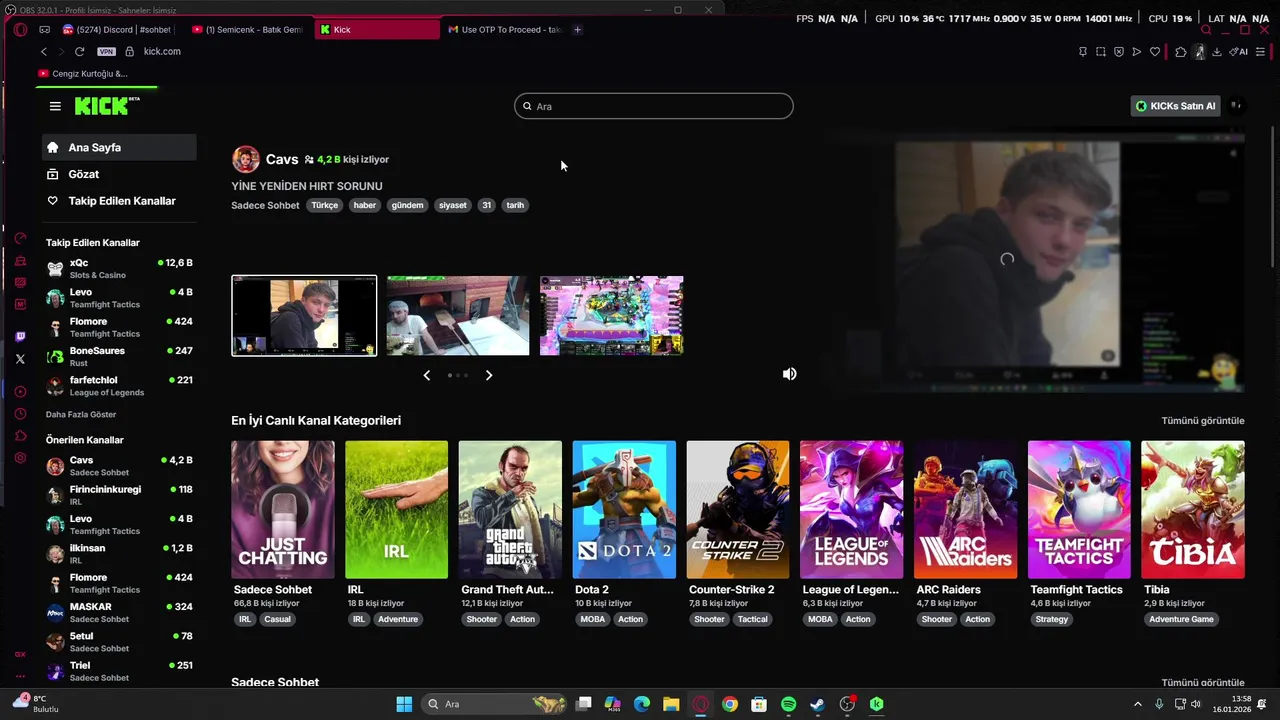Open File Explorer from taskbar
The width and height of the screenshot is (1280, 720).
pyautogui.click(x=671, y=704)
